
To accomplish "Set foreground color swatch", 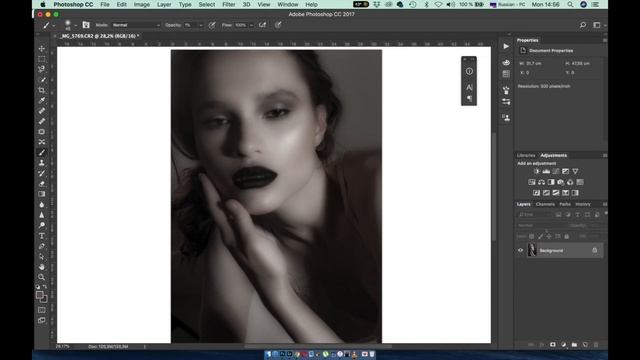I will click(x=40, y=295).
